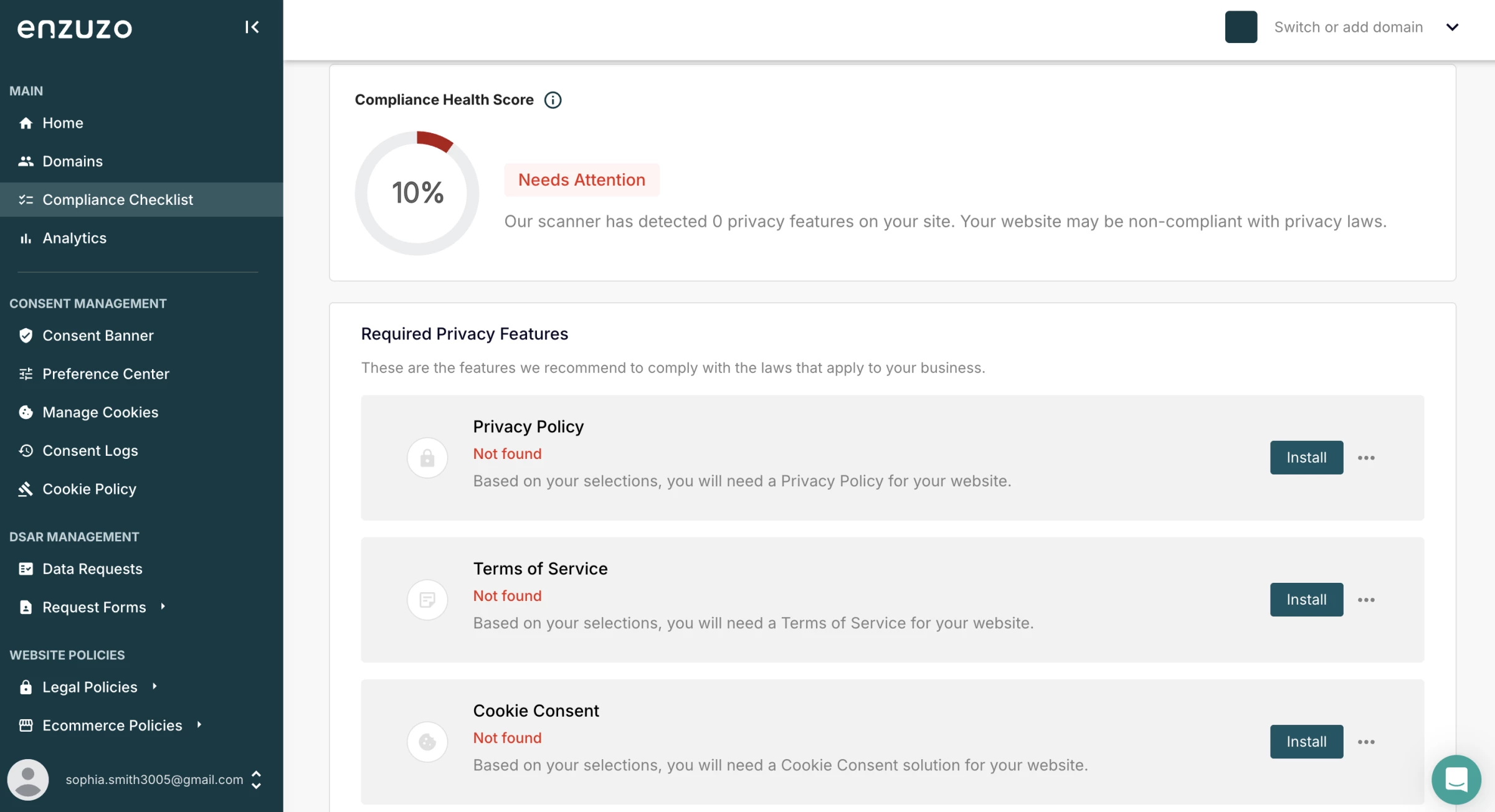Collapse the sidebar with the arrow icon
This screenshot has width=1495, height=812.
pos(252,27)
